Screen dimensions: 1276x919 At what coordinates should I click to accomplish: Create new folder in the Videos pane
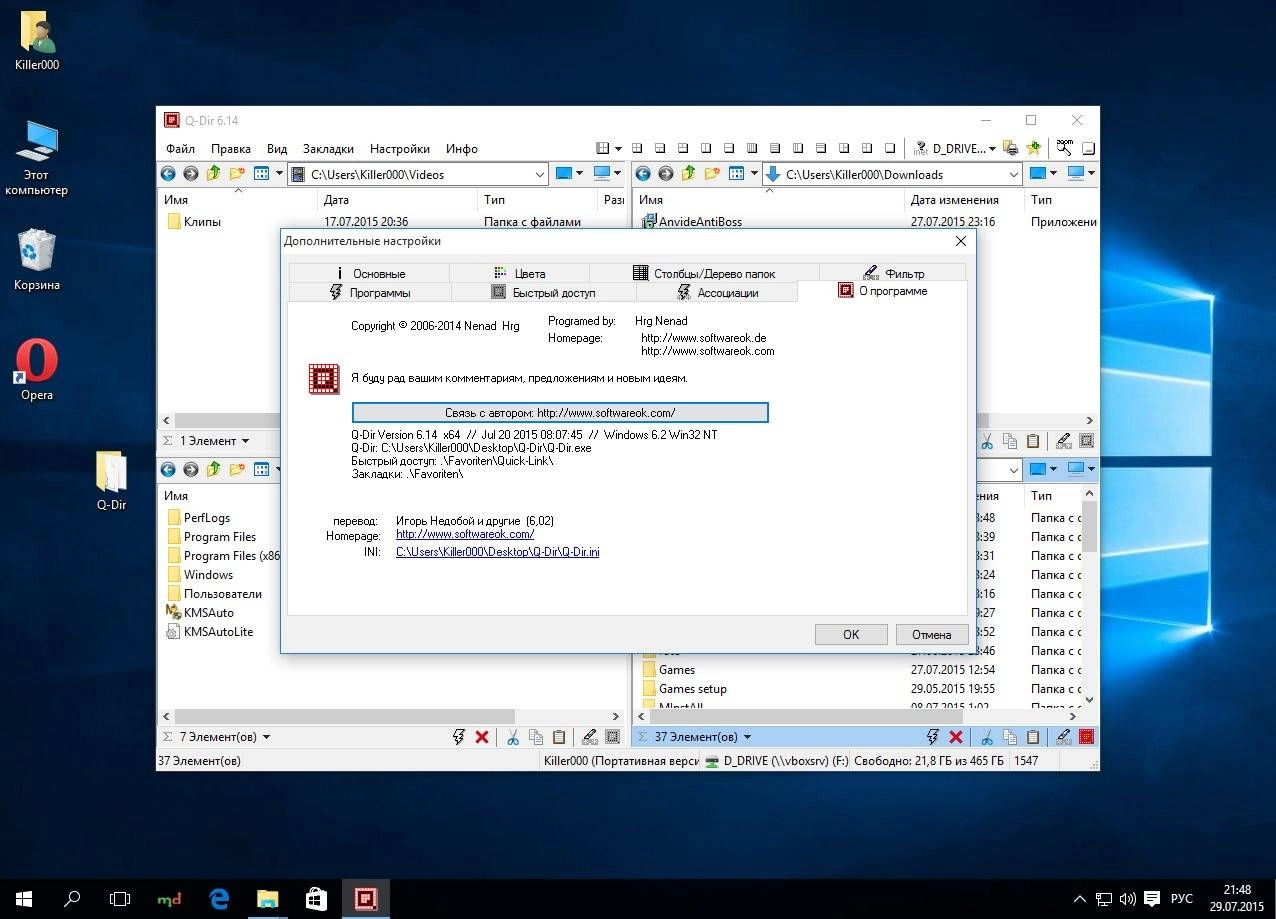click(x=237, y=173)
